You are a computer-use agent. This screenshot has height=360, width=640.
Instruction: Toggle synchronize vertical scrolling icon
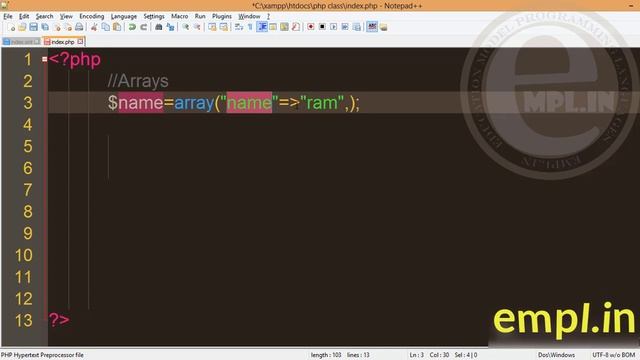(212, 27)
